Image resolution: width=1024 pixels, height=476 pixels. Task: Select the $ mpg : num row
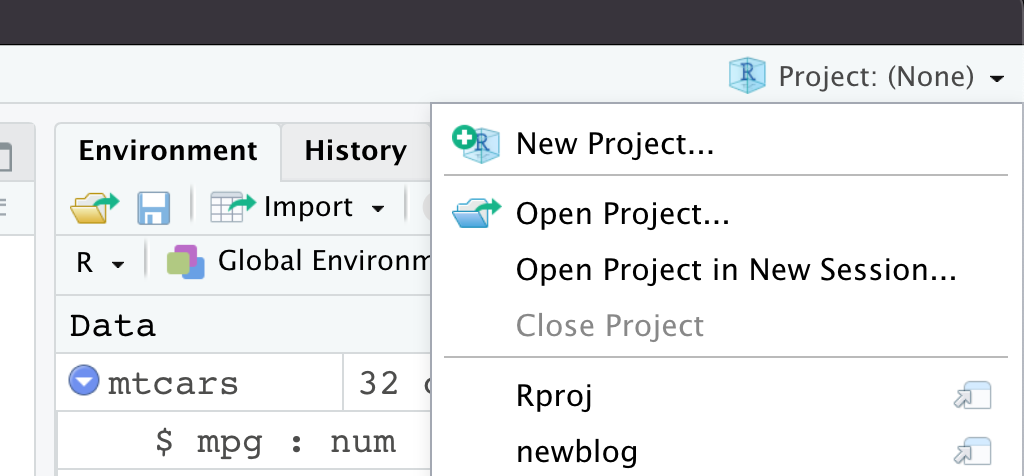tap(244, 441)
